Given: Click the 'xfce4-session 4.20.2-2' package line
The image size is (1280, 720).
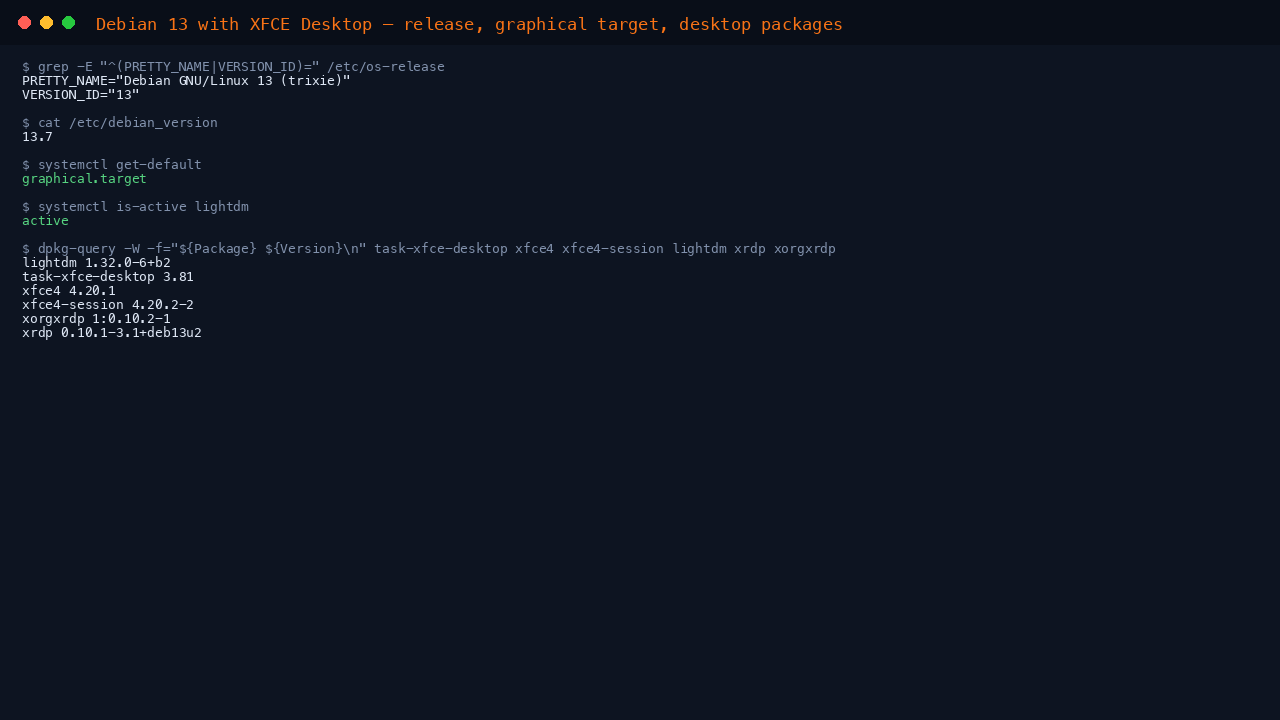Looking at the screenshot, I should pos(108,305).
